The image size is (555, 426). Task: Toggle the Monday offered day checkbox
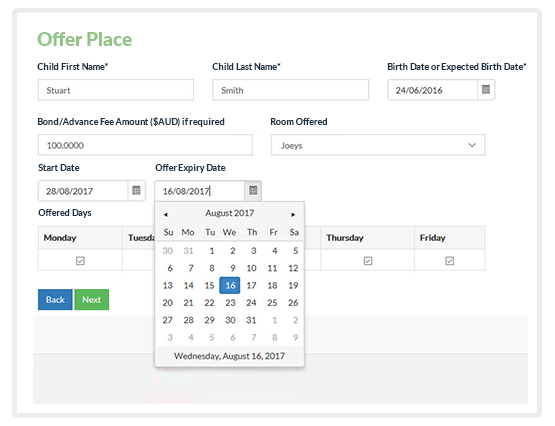(x=80, y=261)
